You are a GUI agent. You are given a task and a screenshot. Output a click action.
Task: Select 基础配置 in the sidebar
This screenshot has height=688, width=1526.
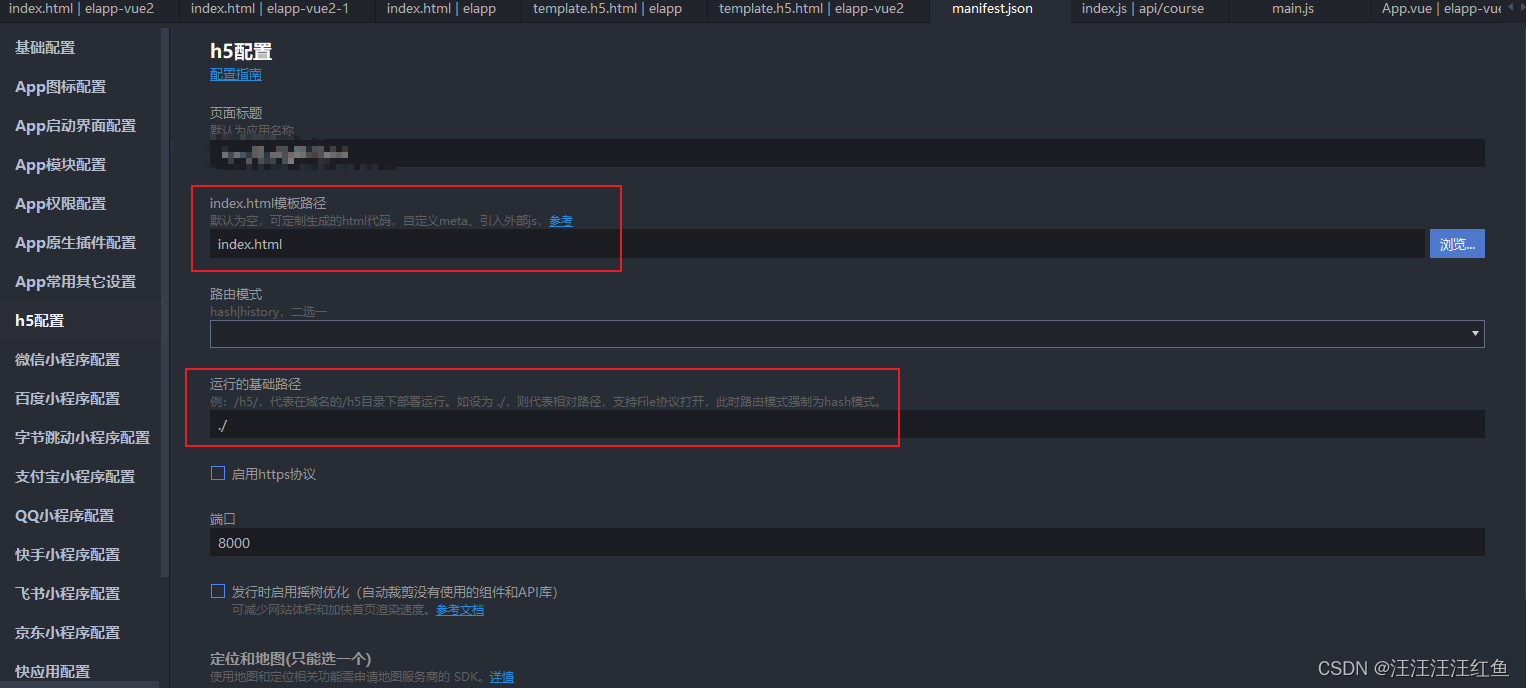click(44, 47)
